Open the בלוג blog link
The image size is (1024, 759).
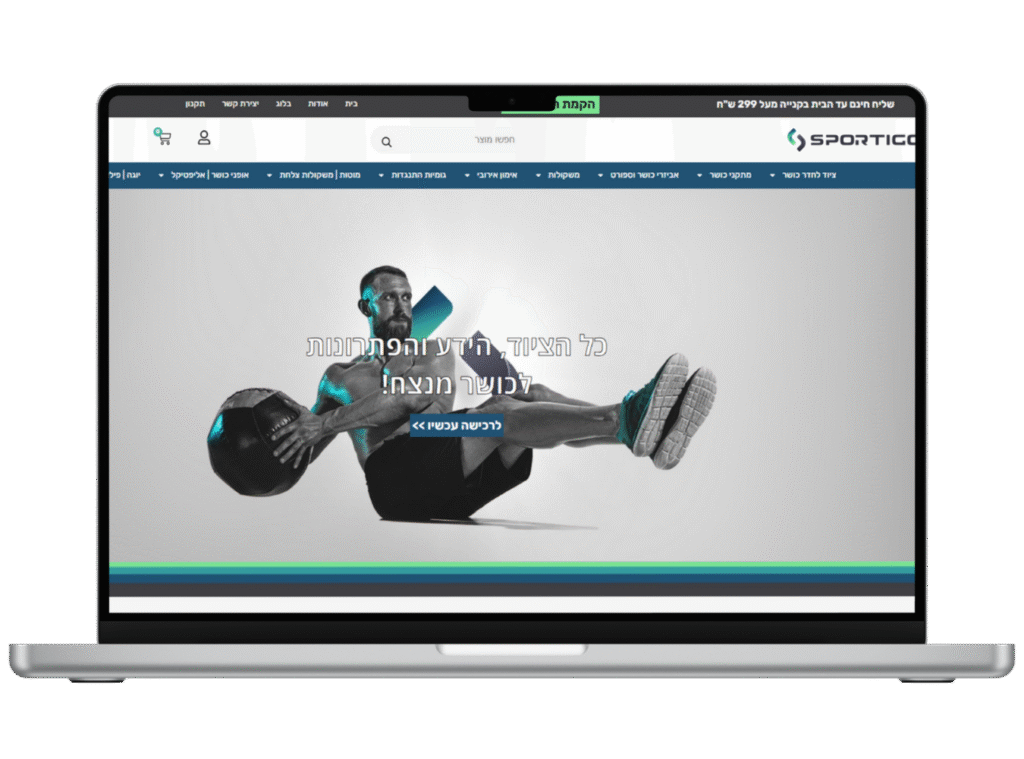click(x=284, y=104)
